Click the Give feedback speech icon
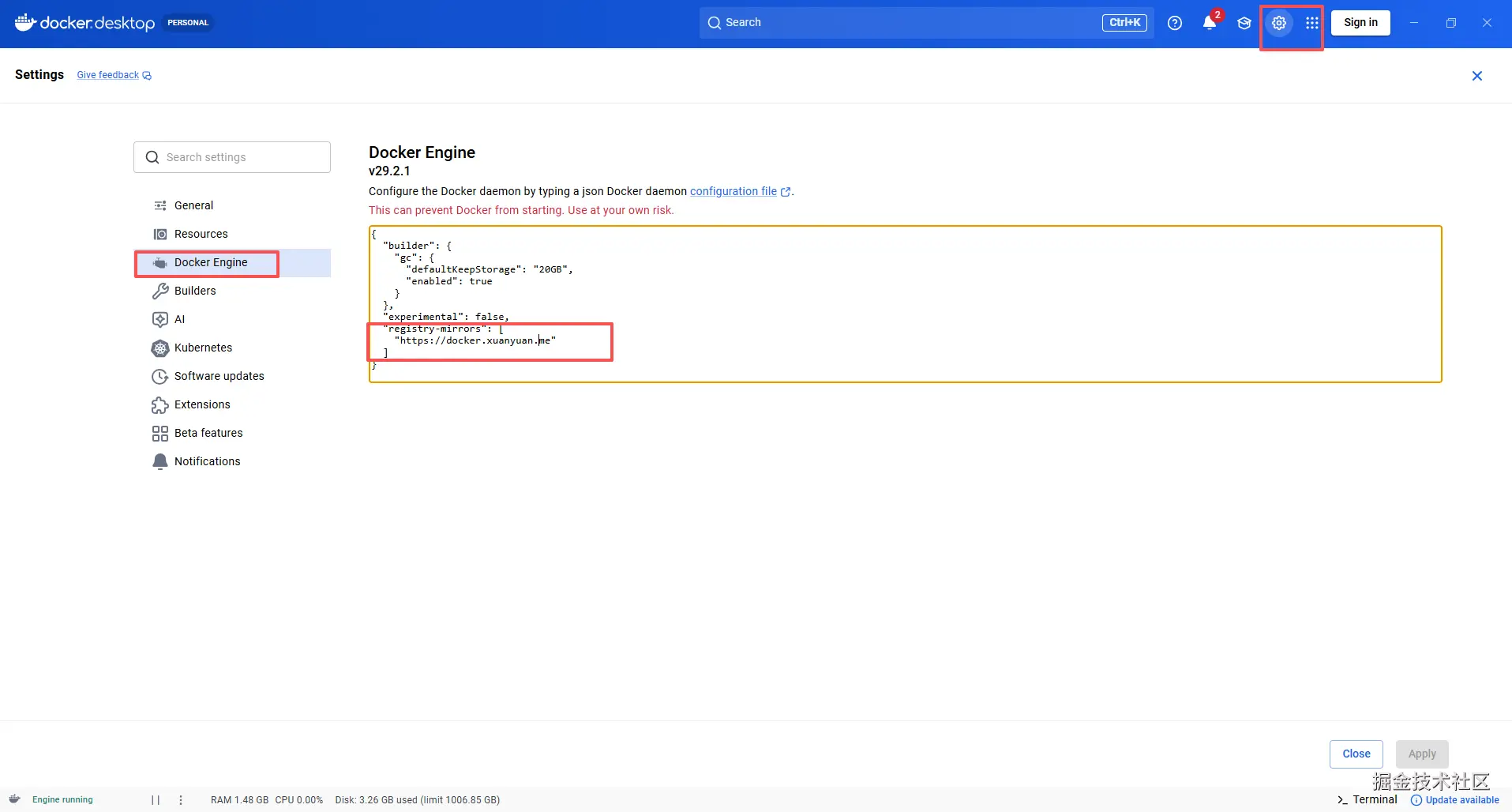The height and width of the screenshot is (812, 1512). click(147, 76)
